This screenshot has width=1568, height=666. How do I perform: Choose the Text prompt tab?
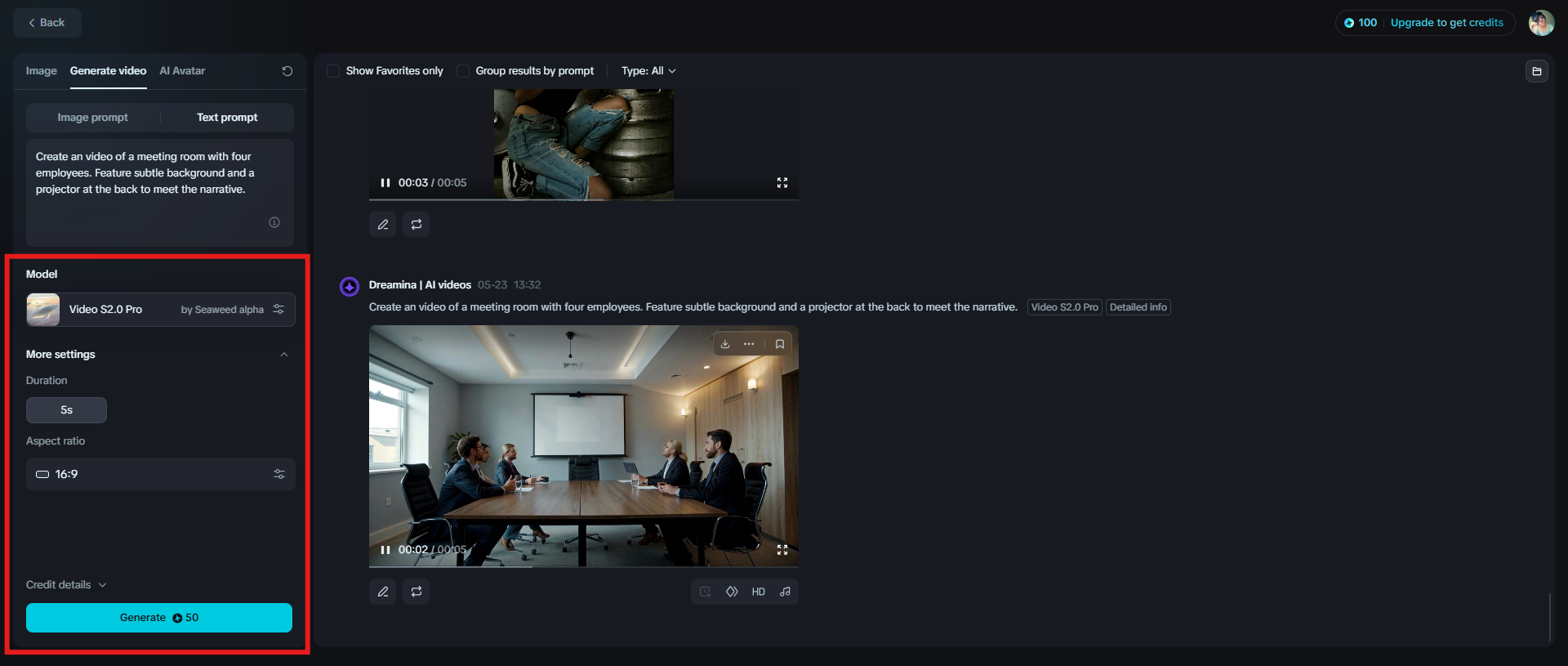coord(227,118)
